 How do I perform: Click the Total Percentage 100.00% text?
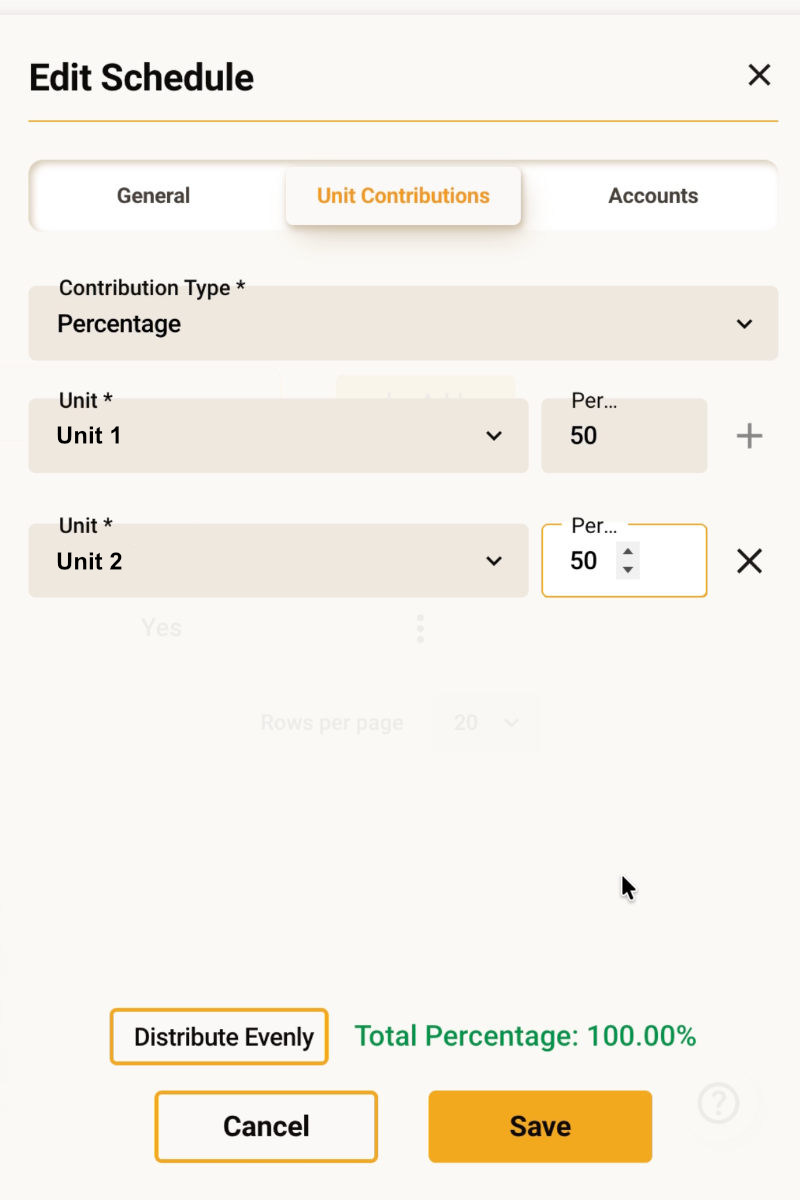525,1036
